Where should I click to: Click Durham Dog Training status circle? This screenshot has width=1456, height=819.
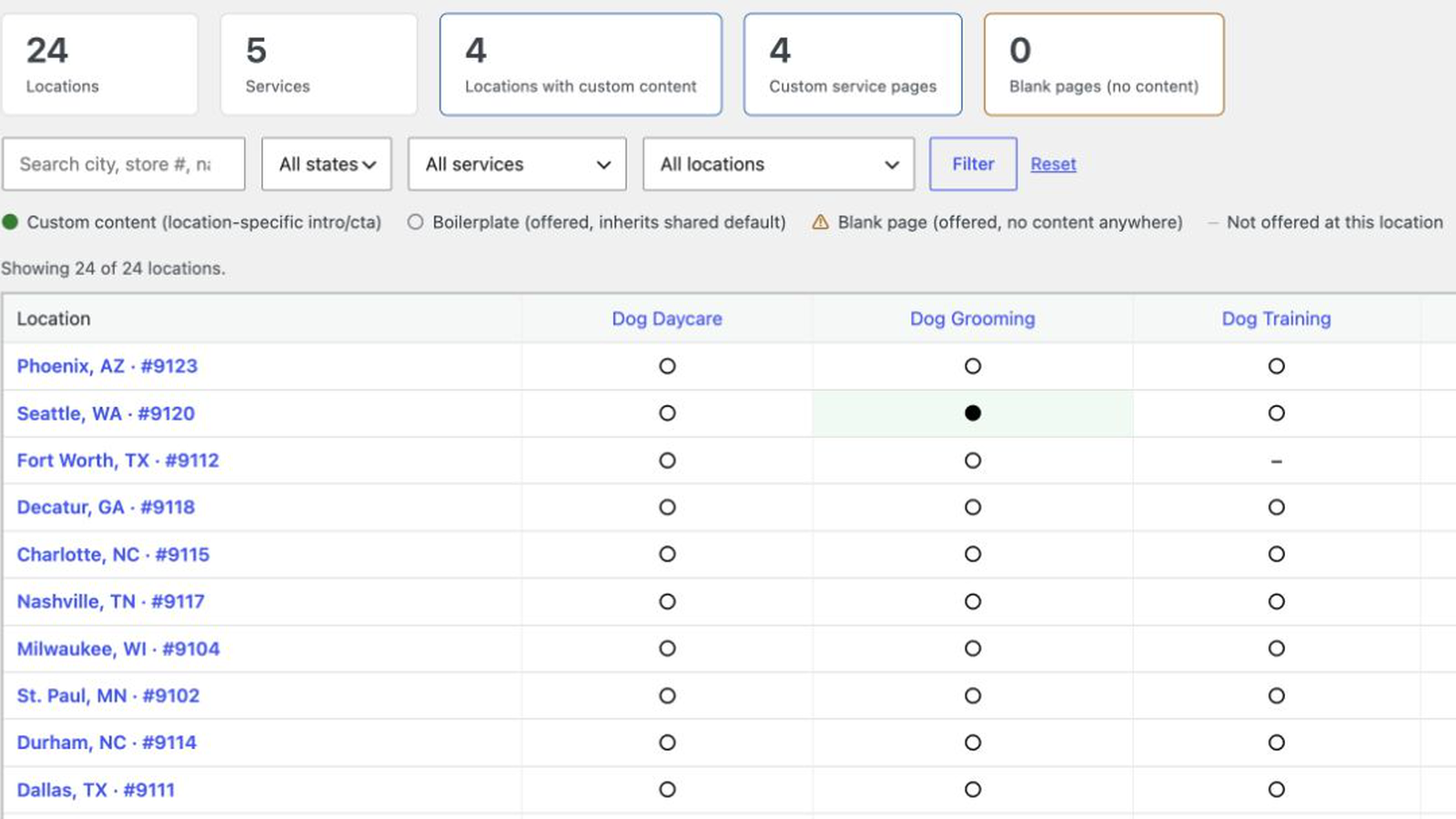(1277, 743)
